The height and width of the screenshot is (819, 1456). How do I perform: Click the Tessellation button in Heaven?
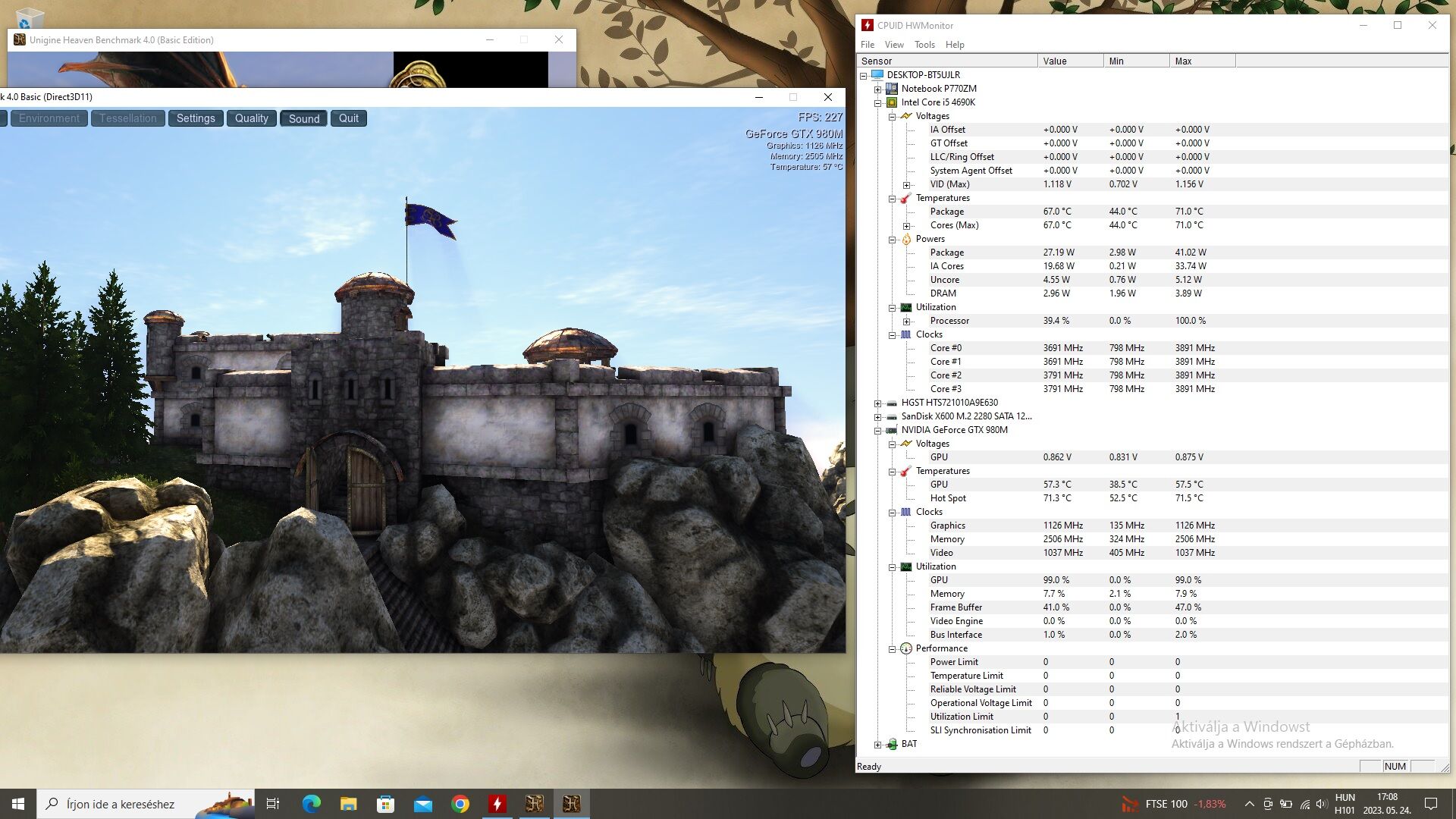[128, 118]
